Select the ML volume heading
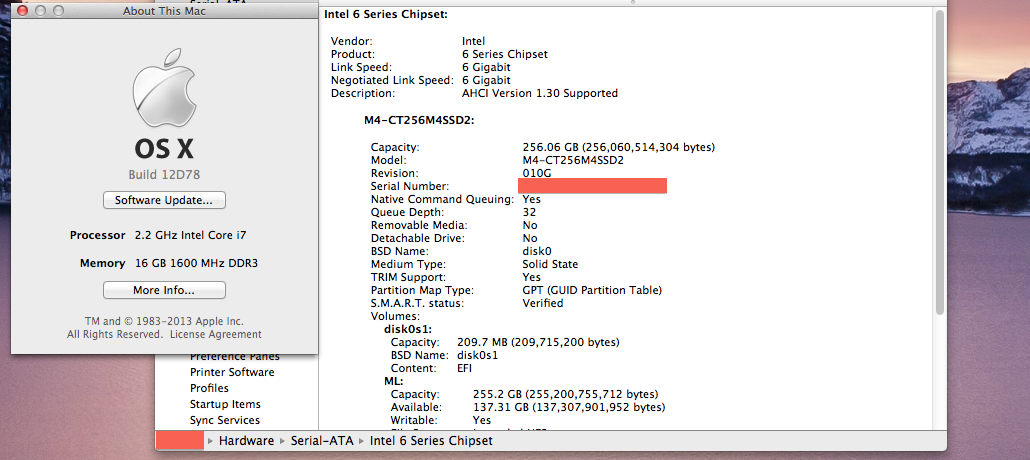The image size is (1030, 460). (x=393, y=381)
